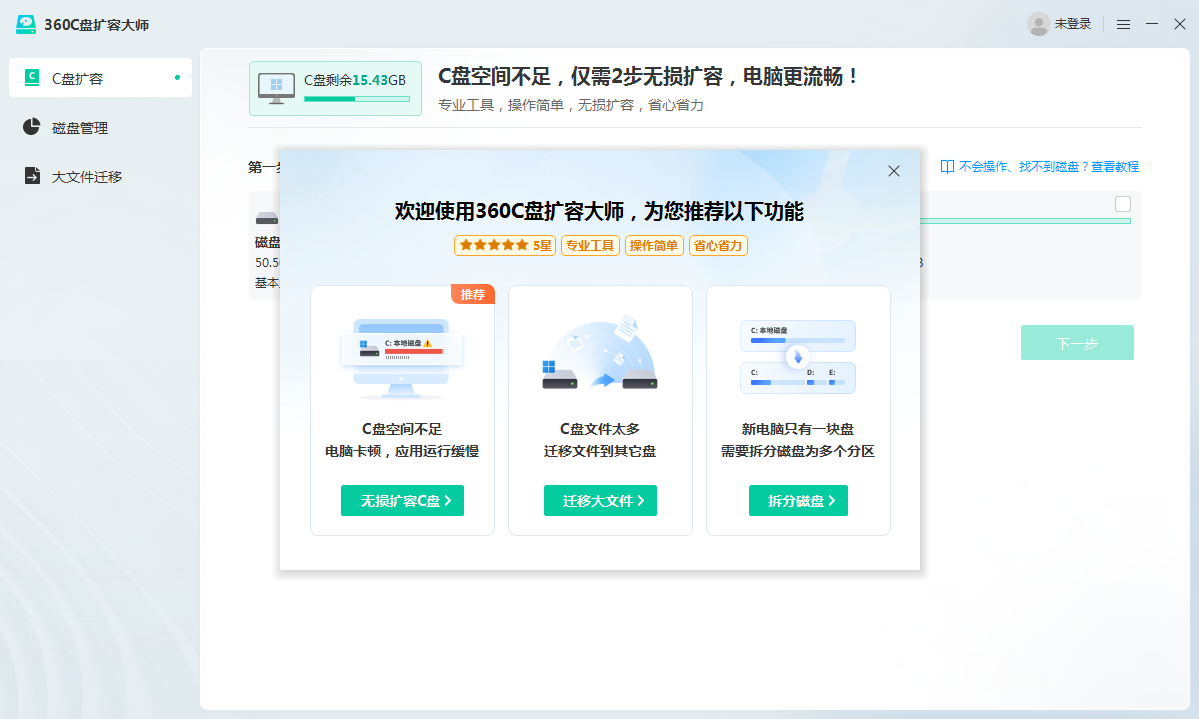Click the C盘剩余 space progress bar
Viewport: 1199px width, 719px height.
tap(356, 99)
